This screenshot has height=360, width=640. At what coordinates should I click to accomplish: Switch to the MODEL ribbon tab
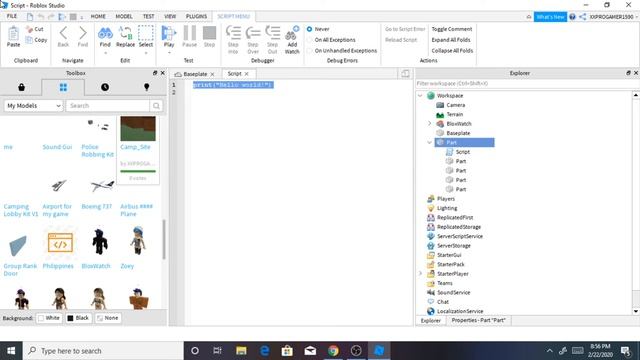(124, 16)
